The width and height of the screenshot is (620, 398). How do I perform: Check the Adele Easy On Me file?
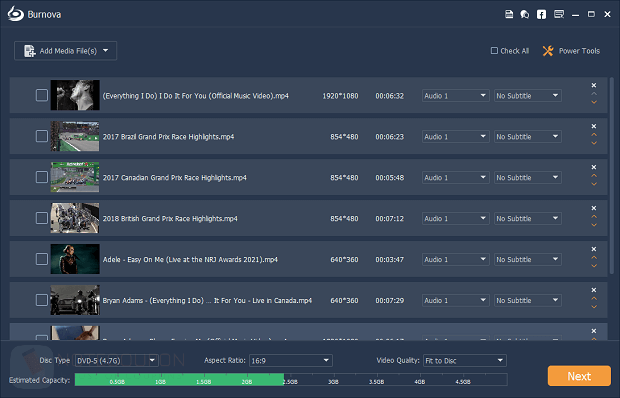42,259
